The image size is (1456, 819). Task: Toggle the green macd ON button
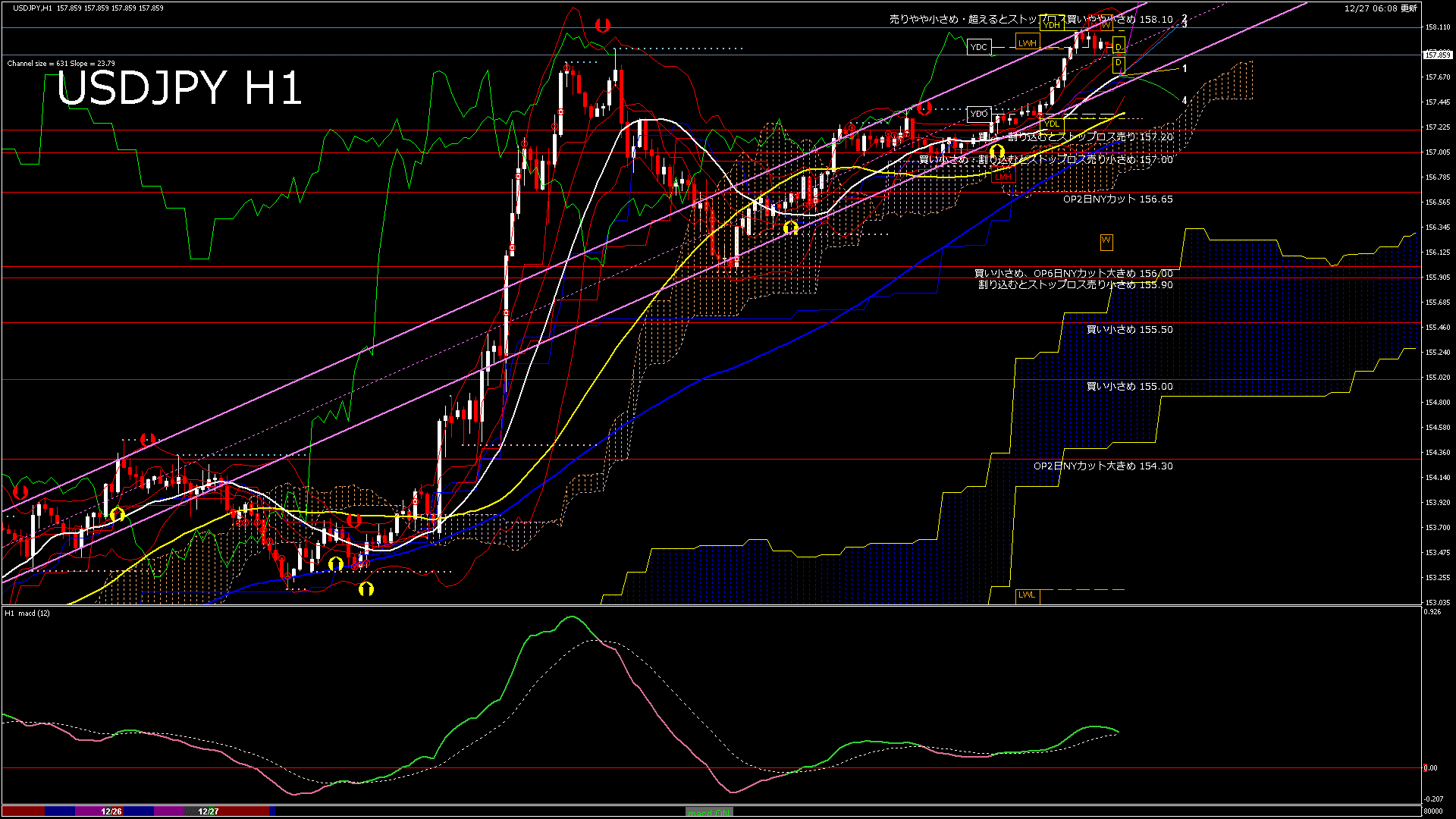click(709, 812)
